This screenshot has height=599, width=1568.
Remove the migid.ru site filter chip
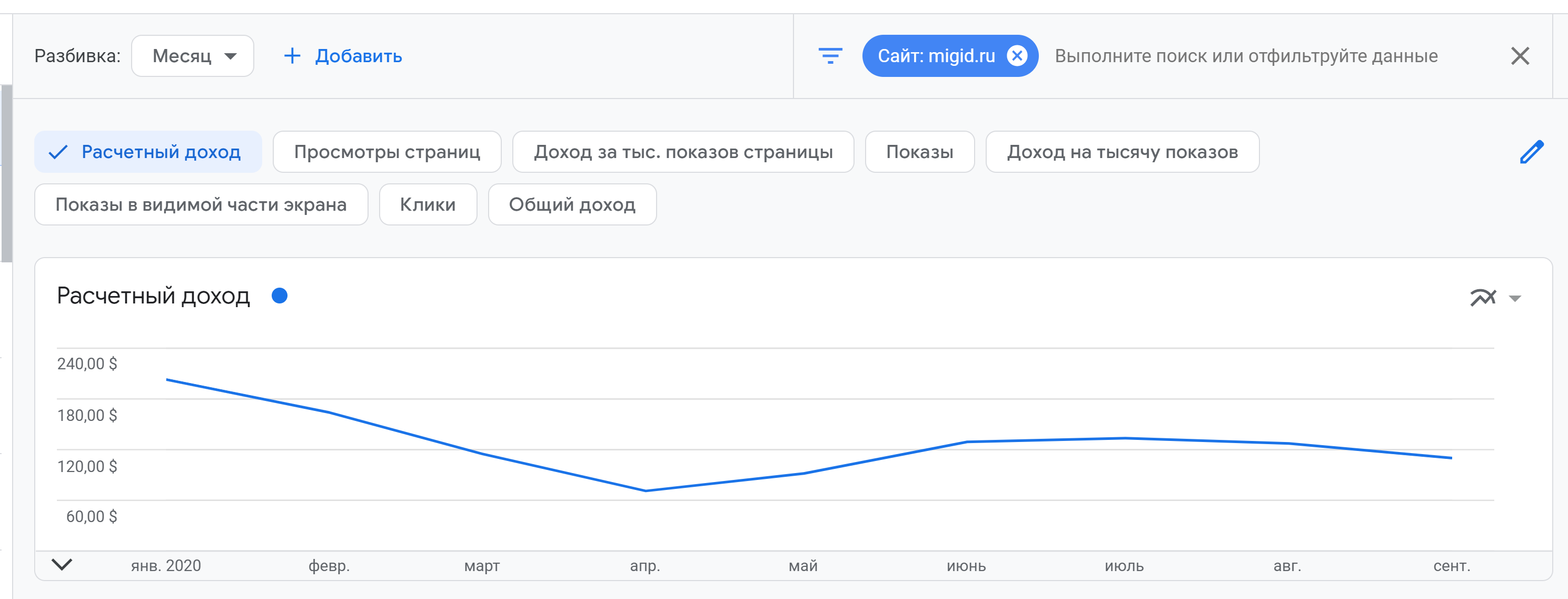click(1017, 56)
